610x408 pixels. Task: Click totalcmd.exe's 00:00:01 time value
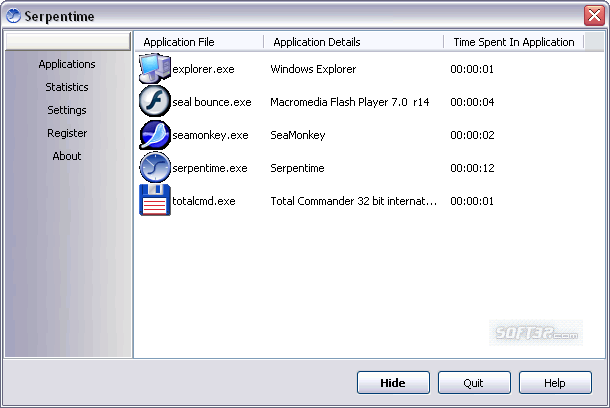pyautogui.click(x=472, y=201)
